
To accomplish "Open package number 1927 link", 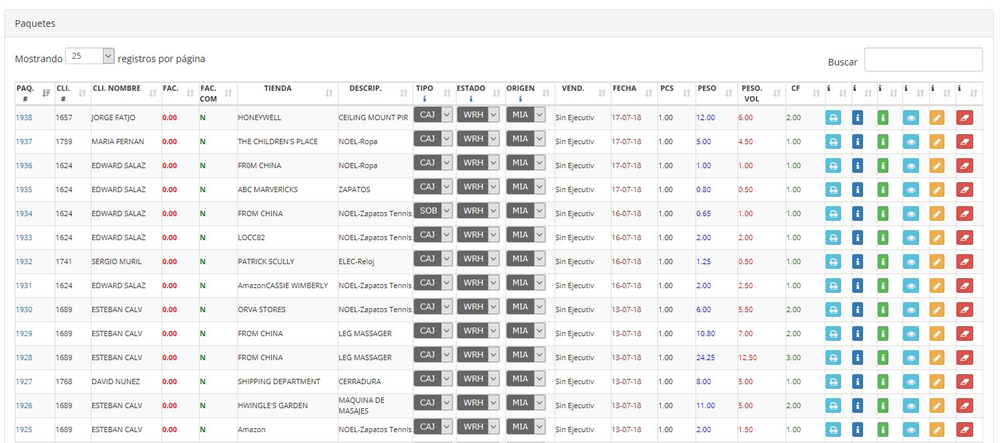I will click(x=24, y=382).
